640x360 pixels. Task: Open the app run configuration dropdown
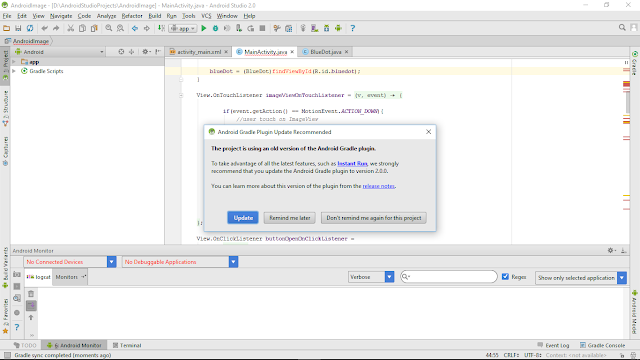tap(183, 28)
